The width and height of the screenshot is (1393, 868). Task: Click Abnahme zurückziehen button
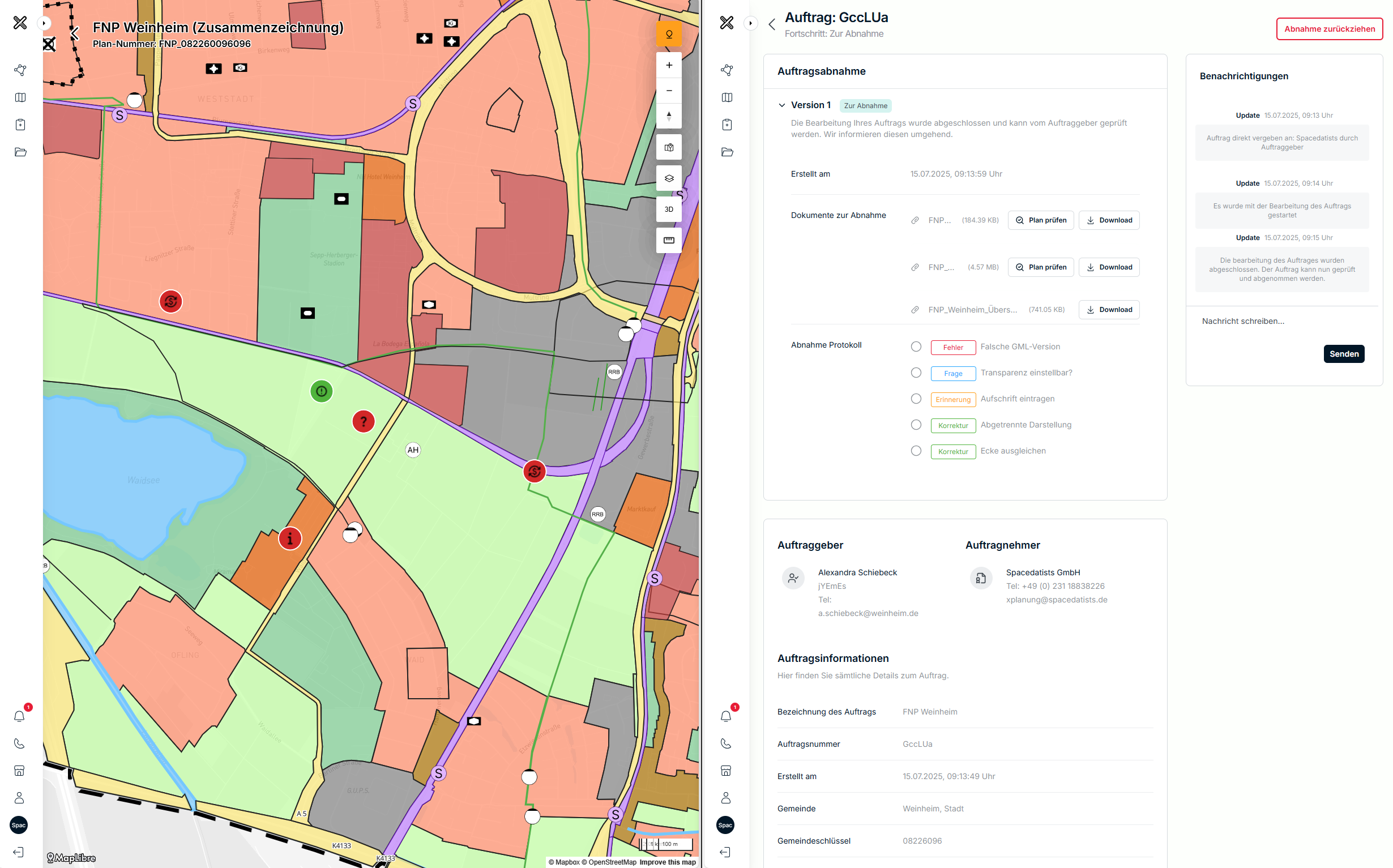point(1328,29)
